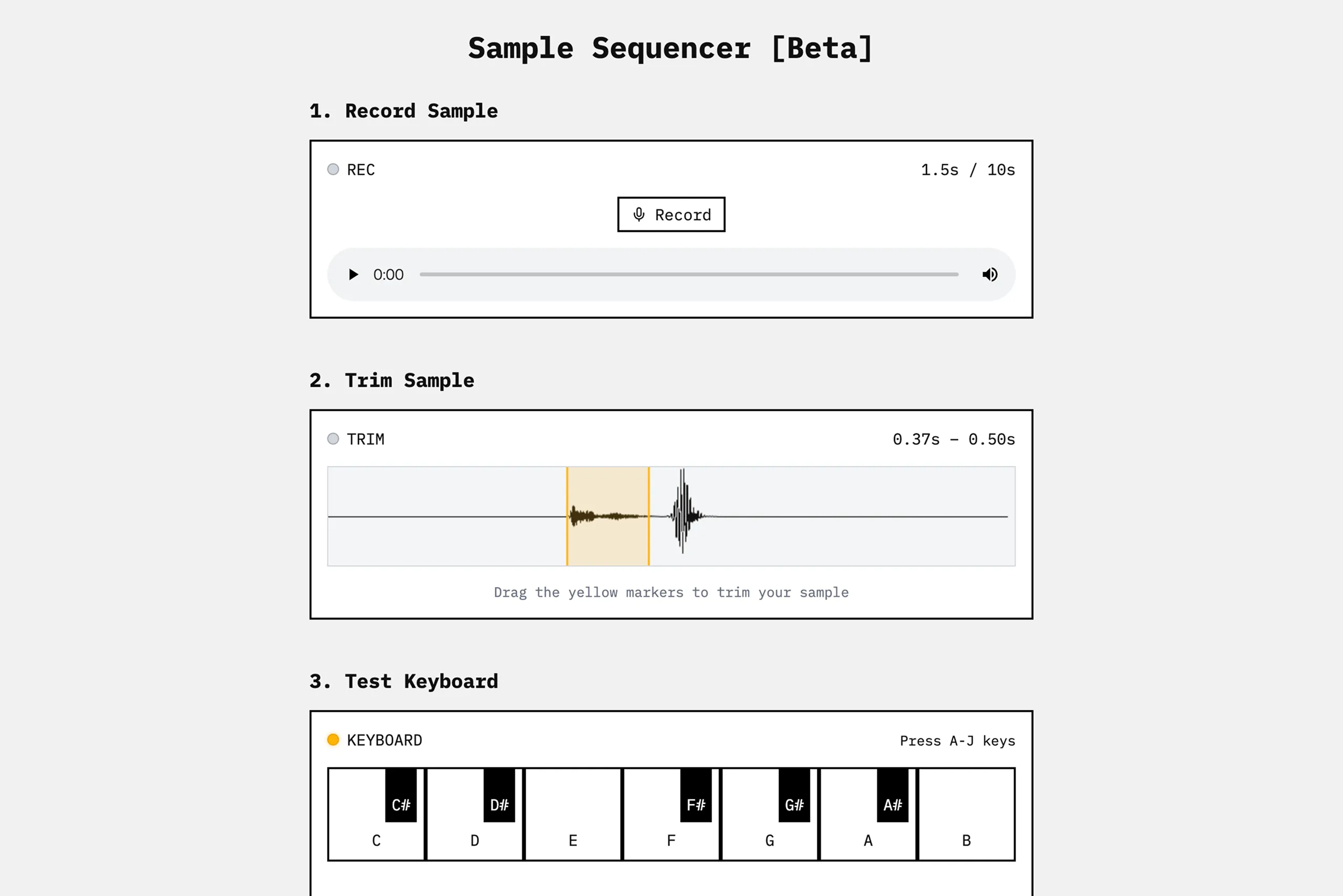
Task: Click the yellow KEYBOARD status indicator
Action: pyautogui.click(x=333, y=740)
